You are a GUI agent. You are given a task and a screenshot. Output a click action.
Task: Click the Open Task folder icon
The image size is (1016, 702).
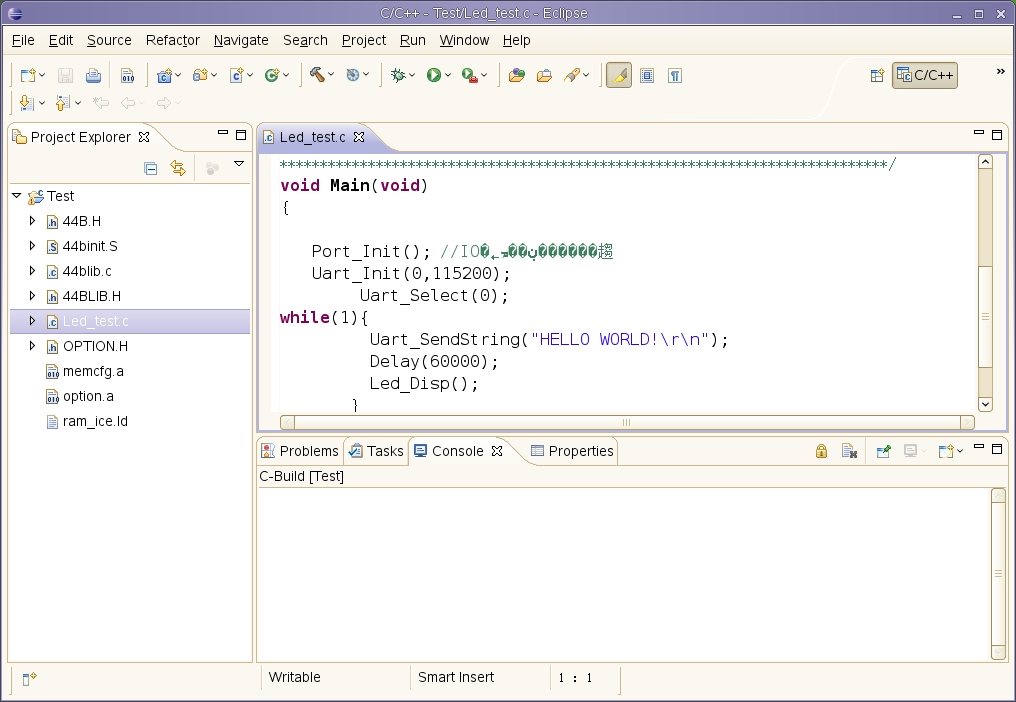point(544,76)
